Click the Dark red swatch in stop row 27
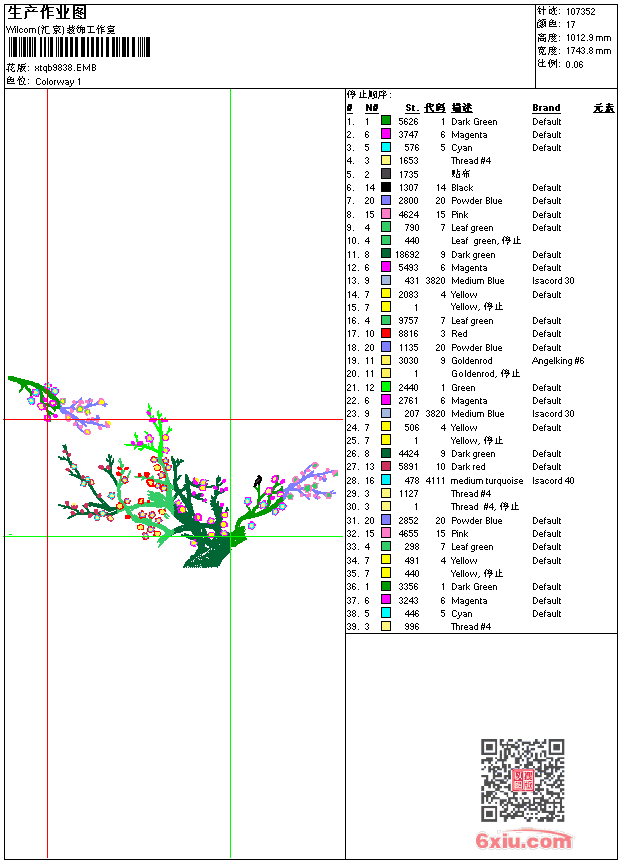 (x=386, y=467)
